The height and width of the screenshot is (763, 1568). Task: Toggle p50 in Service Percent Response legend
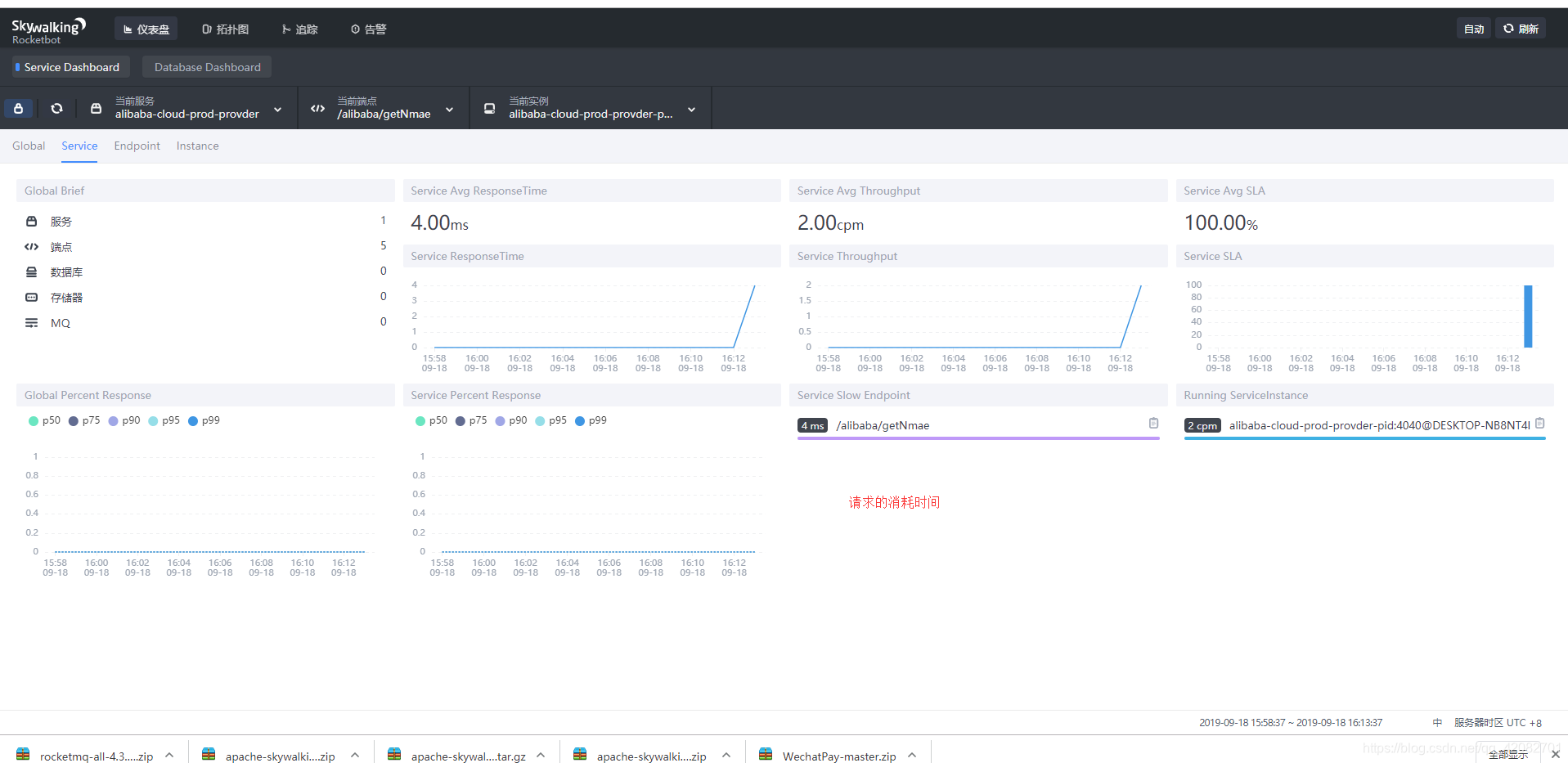click(x=431, y=420)
